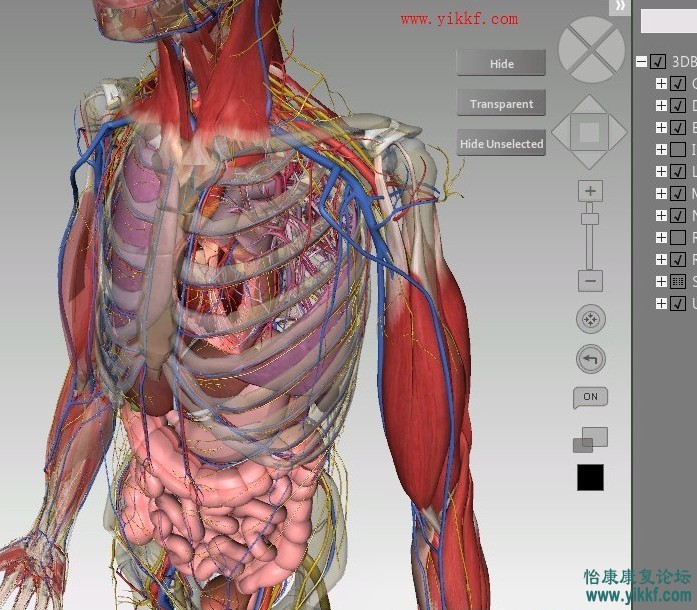The width and height of the screenshot is (697, 610).
Task: Click the up arrow of the pan control
Action: (590, 105)
